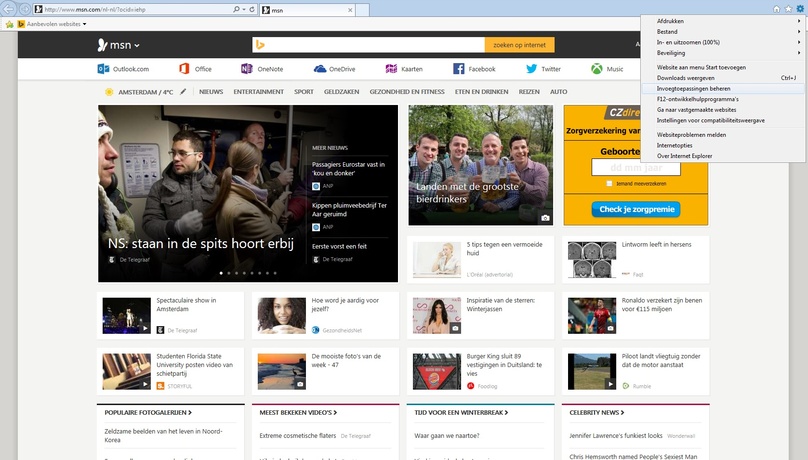This screenshot has height=460, width=808.
Task: Click the add-to-favorites-bar star icon
Action: pos(9,24)
